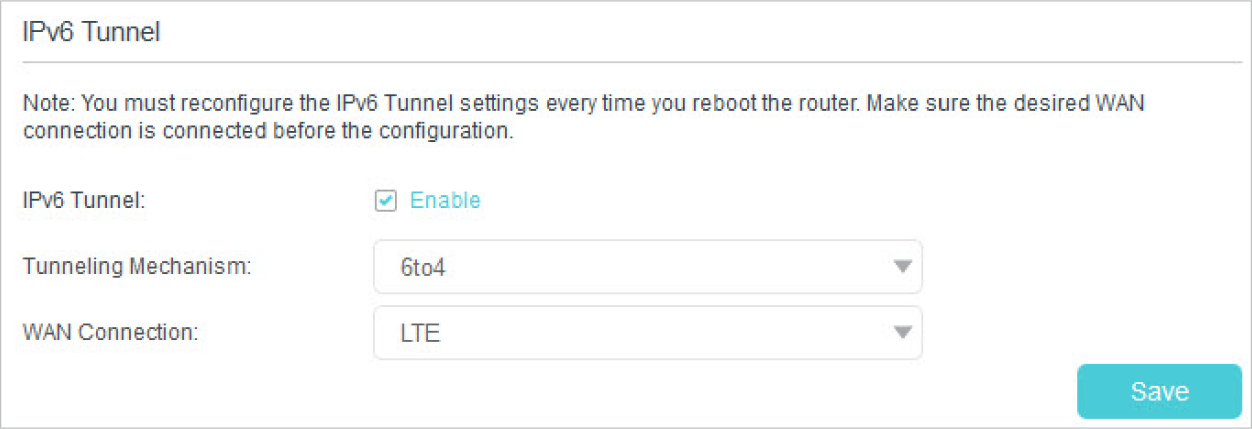Viewport: 1252px width, 429px height.
Task: Click the cyan Enable label text
Action: click(x=445, y=201)
